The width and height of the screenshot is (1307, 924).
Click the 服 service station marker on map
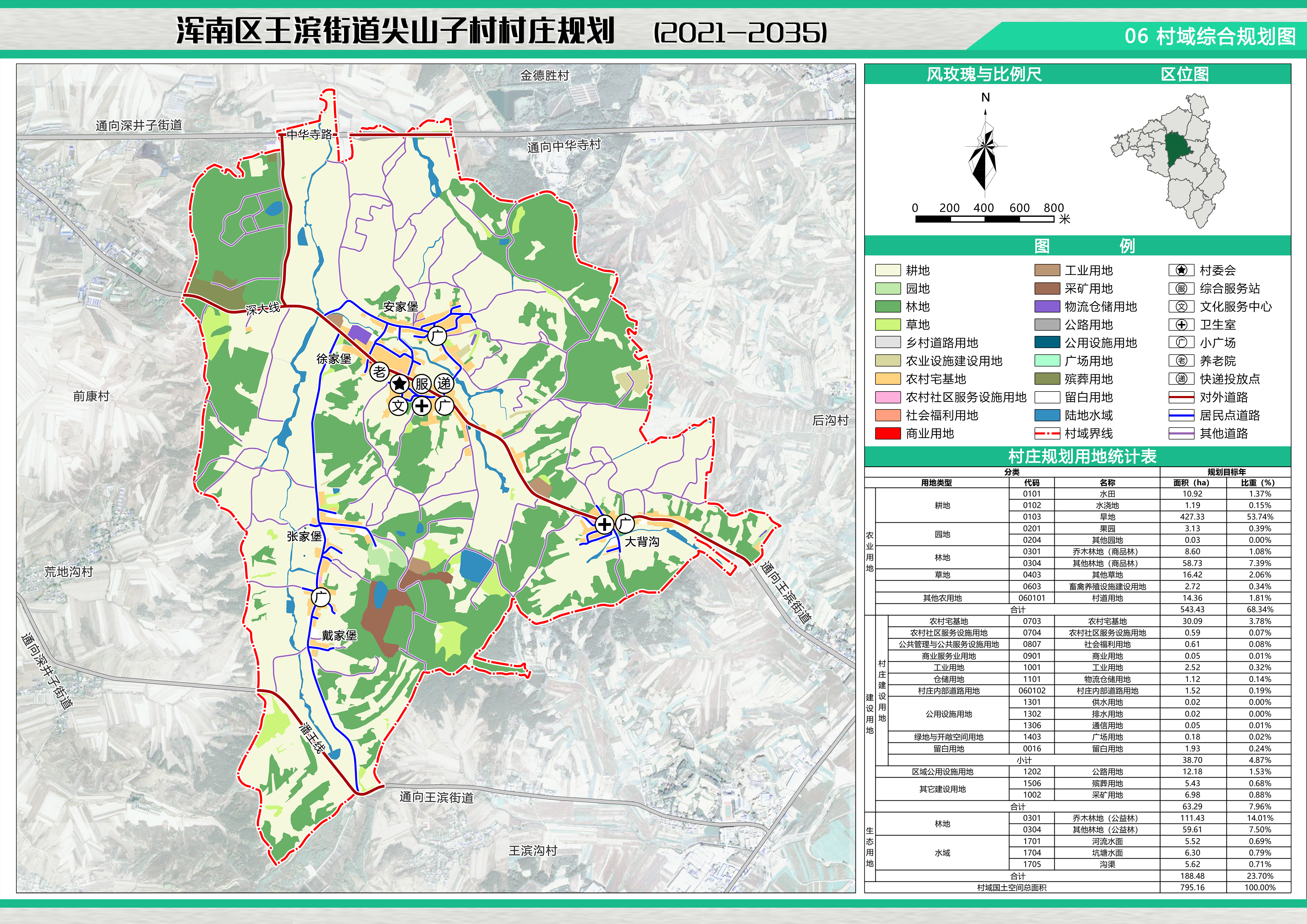(422, 384)
